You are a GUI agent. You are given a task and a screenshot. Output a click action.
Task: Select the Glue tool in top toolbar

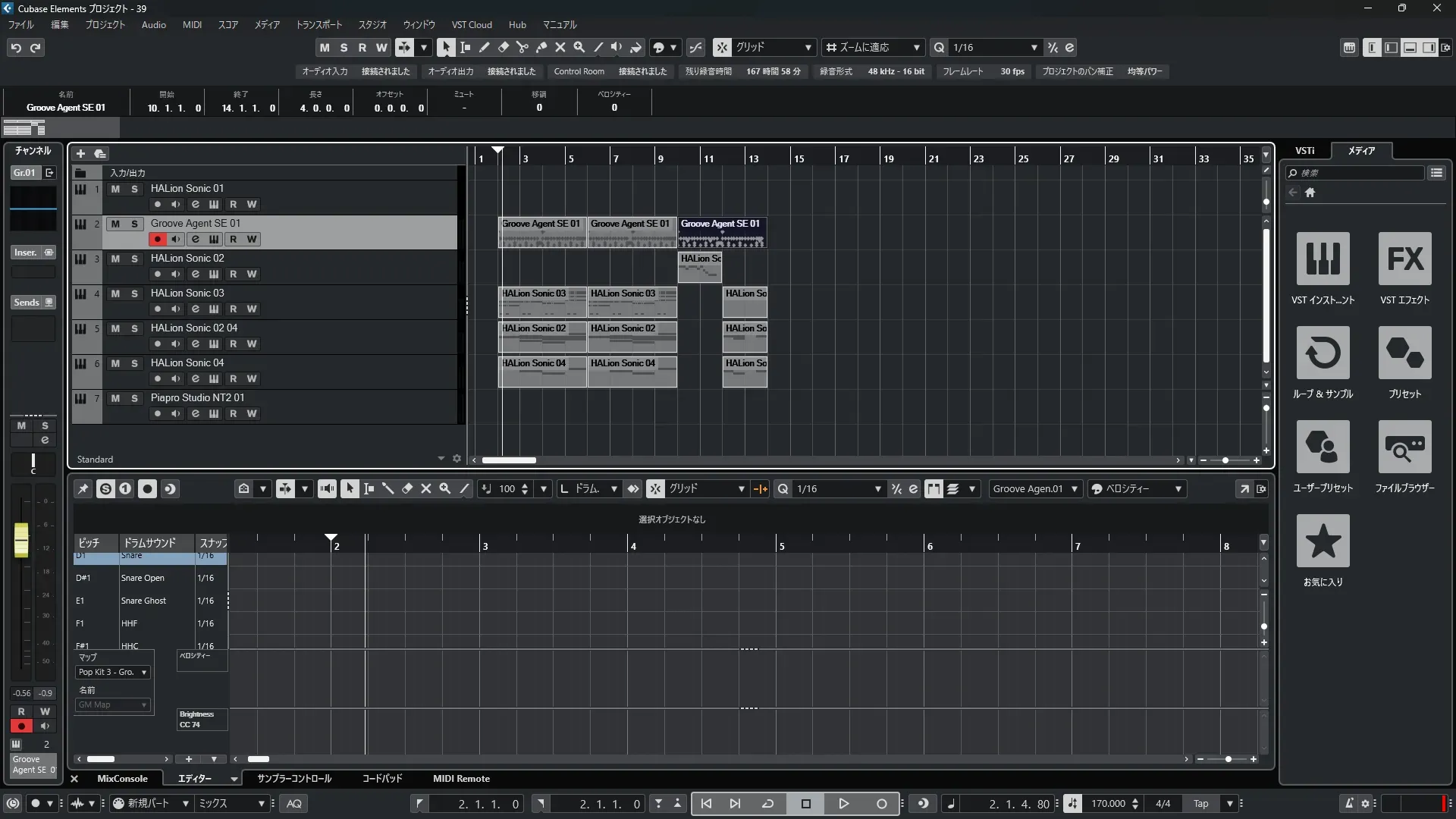point(541,47)
